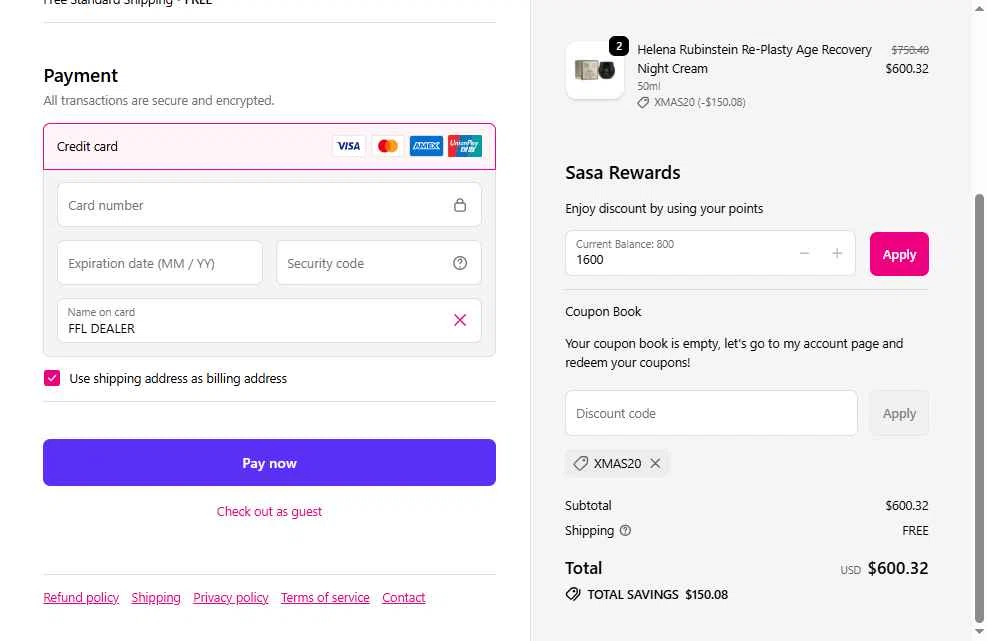Open the Shipping footer link
This screenshot has width=987, height=641.
point(156,598)
